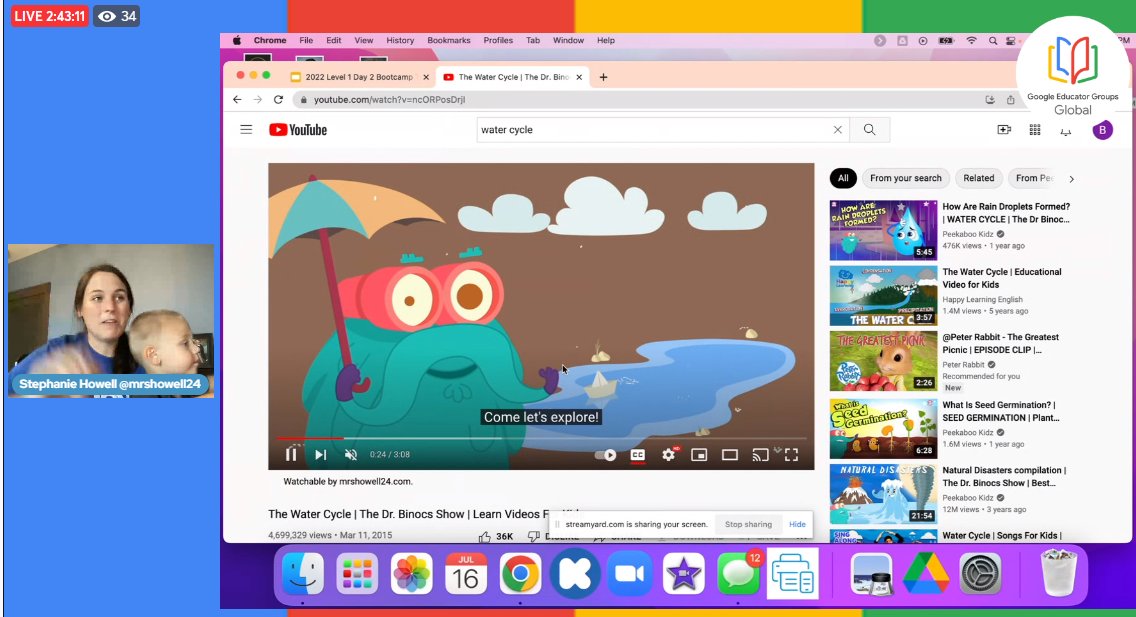The width and height of the screenshot is (1136, 617).
Task: Select the 'From your search' chip
Action: (906, 178)
